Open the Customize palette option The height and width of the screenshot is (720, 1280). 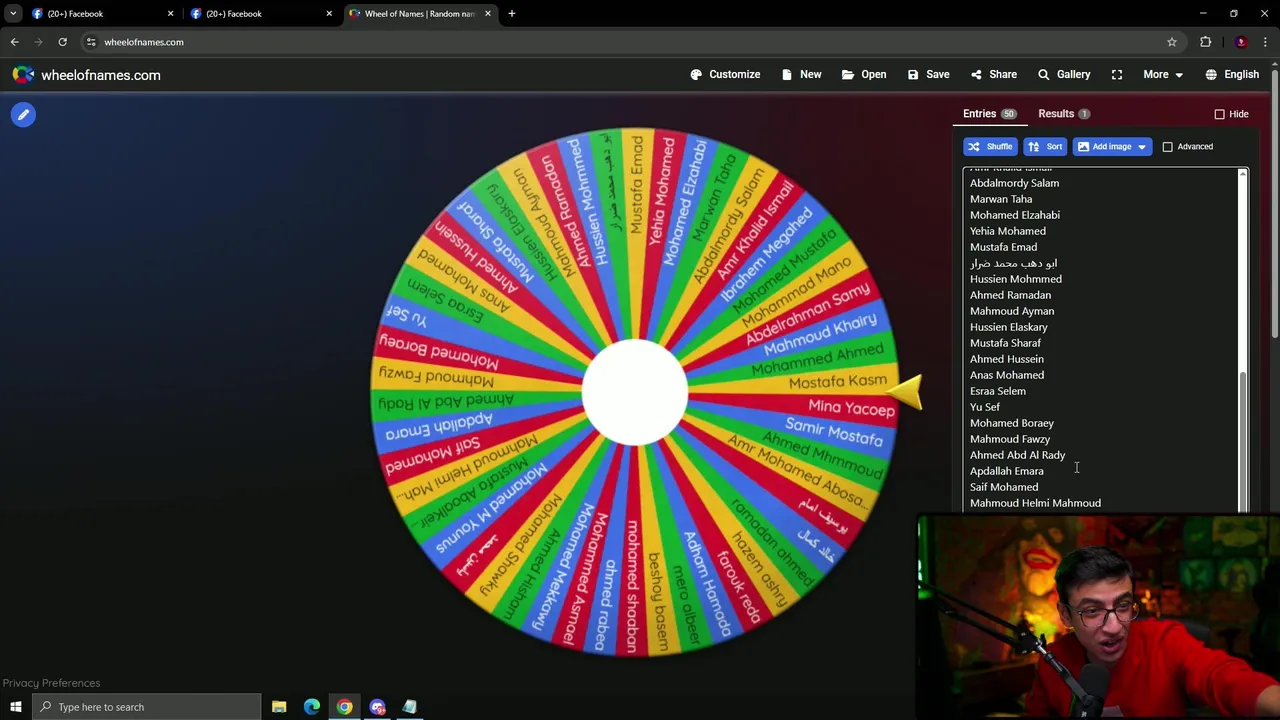(725, 75)
